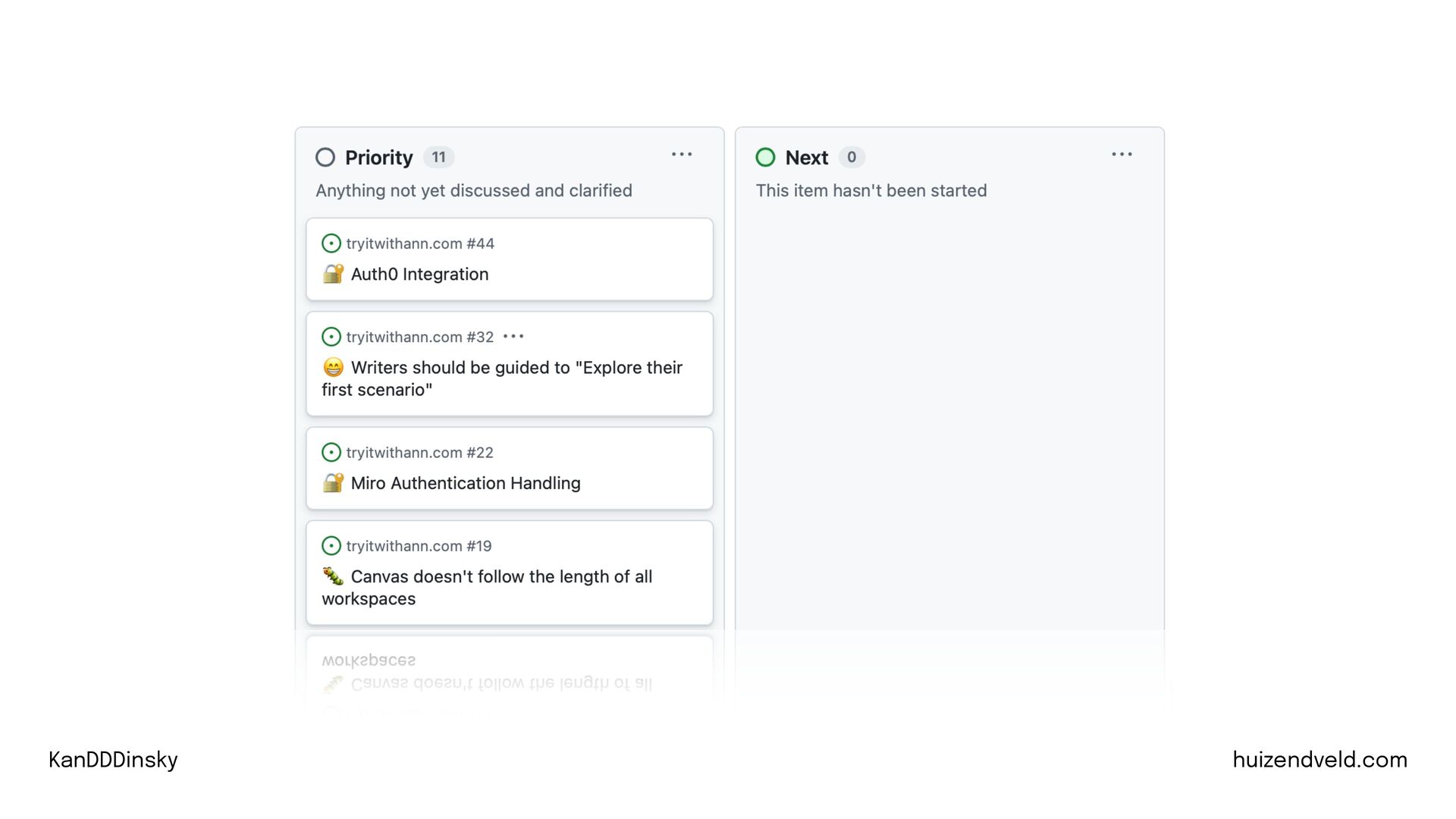Click the Priority column status circle icon
The height and width of the screenshot is (819, 1456).
pos(325,157)
